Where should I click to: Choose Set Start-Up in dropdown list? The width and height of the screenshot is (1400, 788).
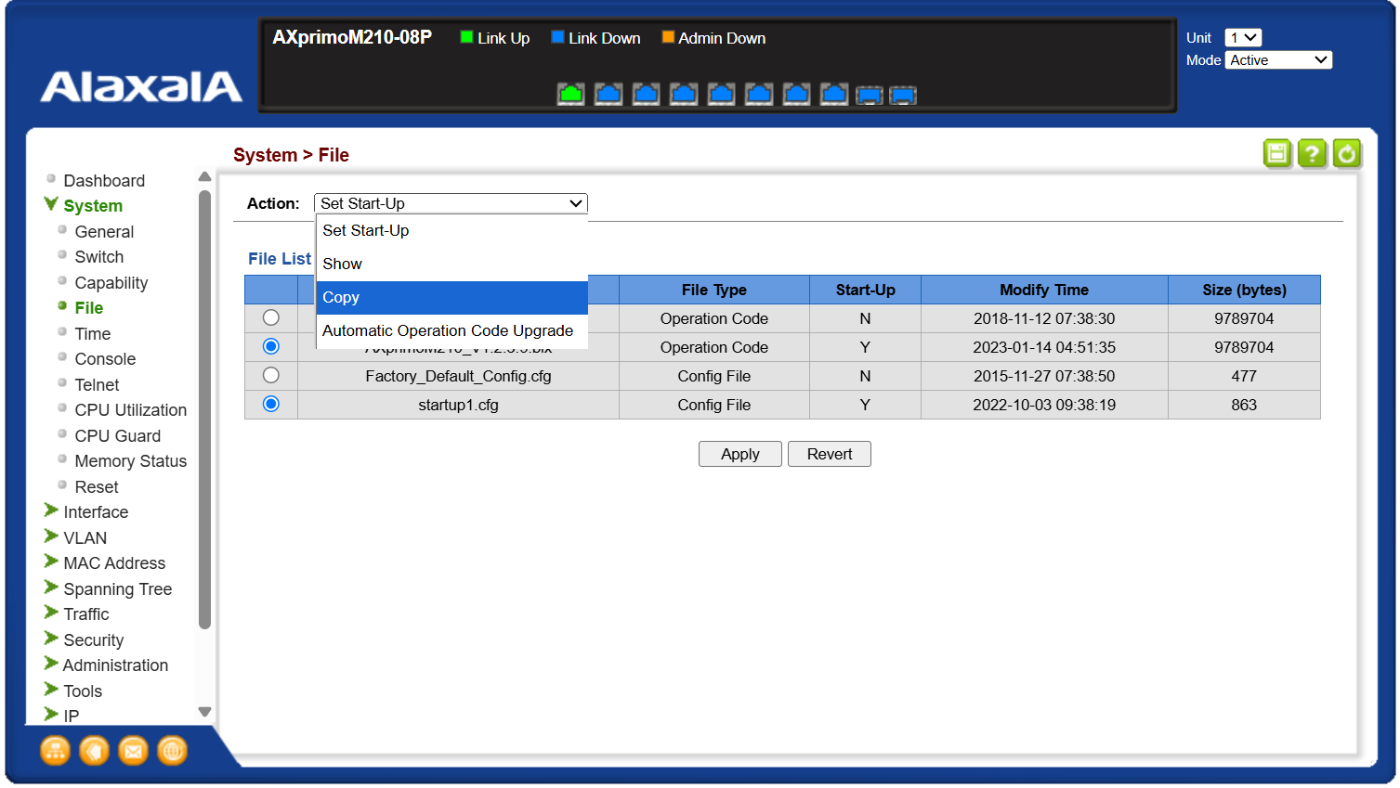(x=452, y=230)
